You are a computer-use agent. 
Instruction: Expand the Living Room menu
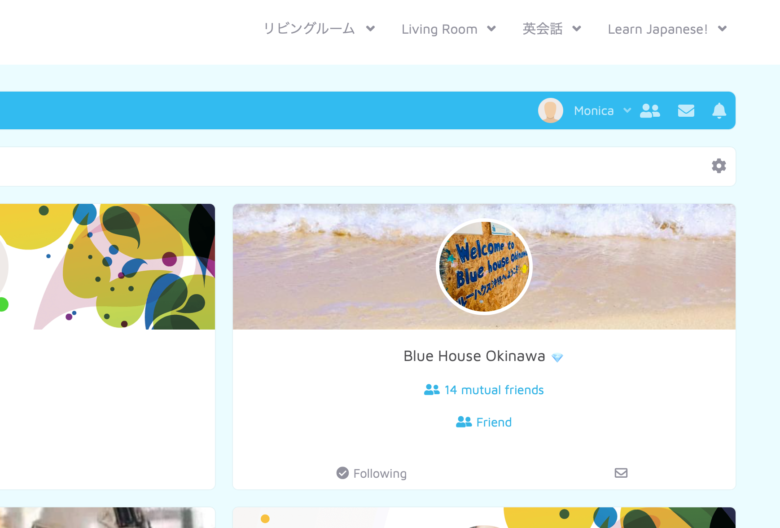[x=449, y=29]
